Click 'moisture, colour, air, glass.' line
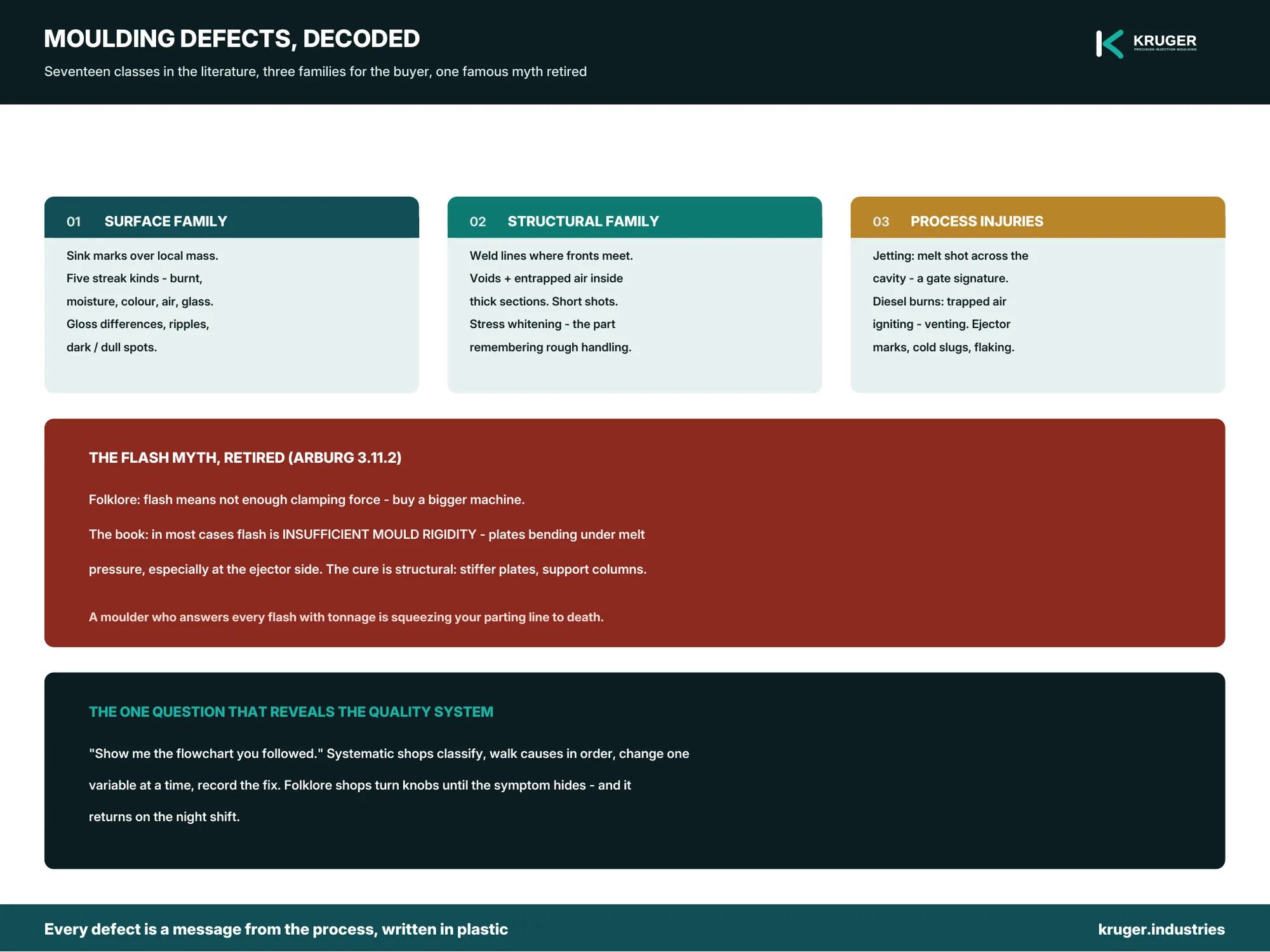Screen dimensions: 1270x952 [140, 301]
